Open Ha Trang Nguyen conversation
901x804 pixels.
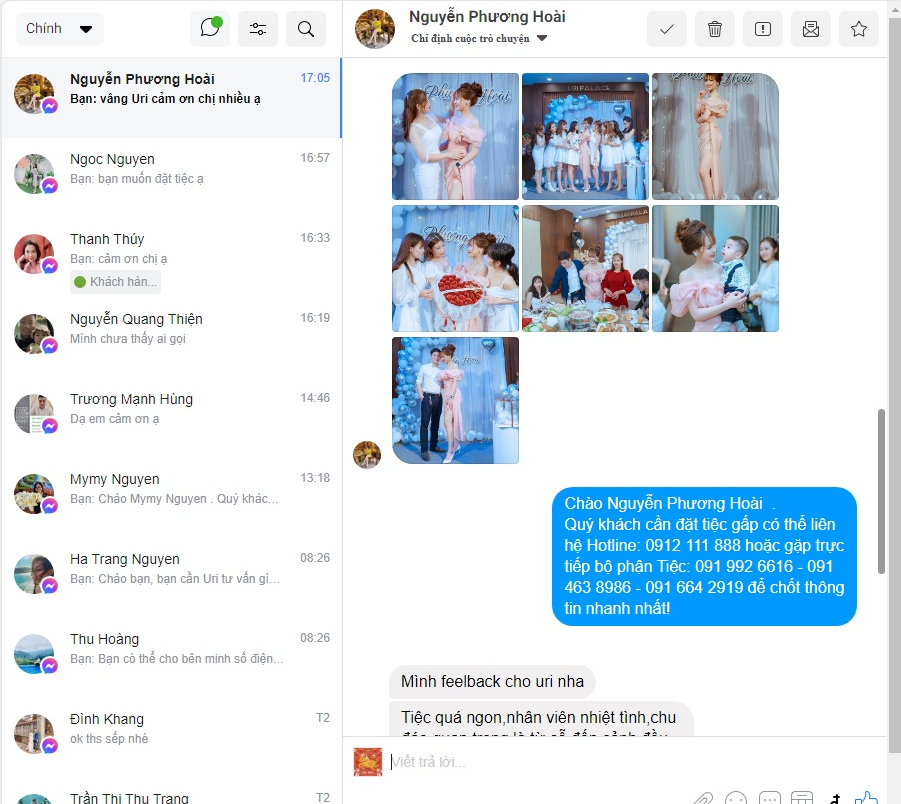[x=171, y=578]
